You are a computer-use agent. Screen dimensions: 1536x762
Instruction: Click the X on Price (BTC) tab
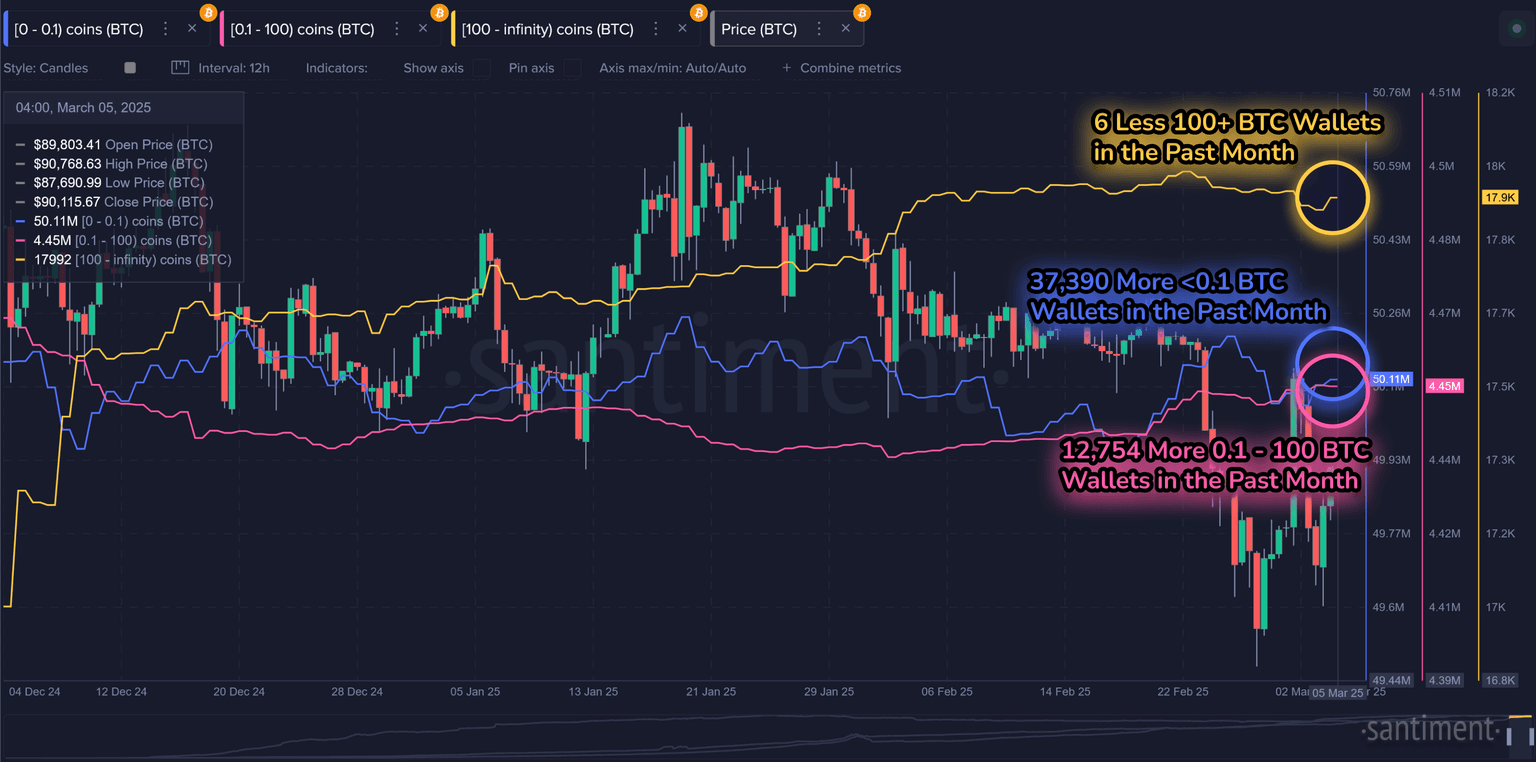tap(845, 29)
